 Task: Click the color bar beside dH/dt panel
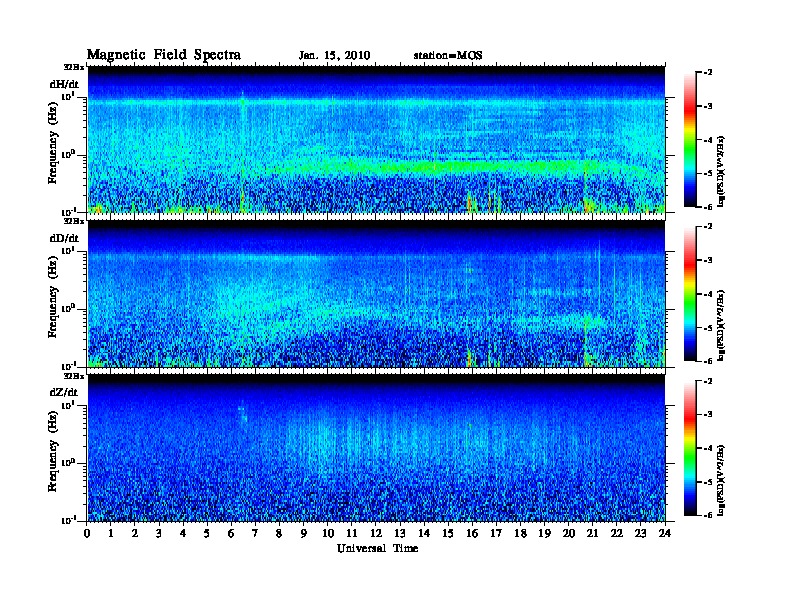[x=690, y=139]
